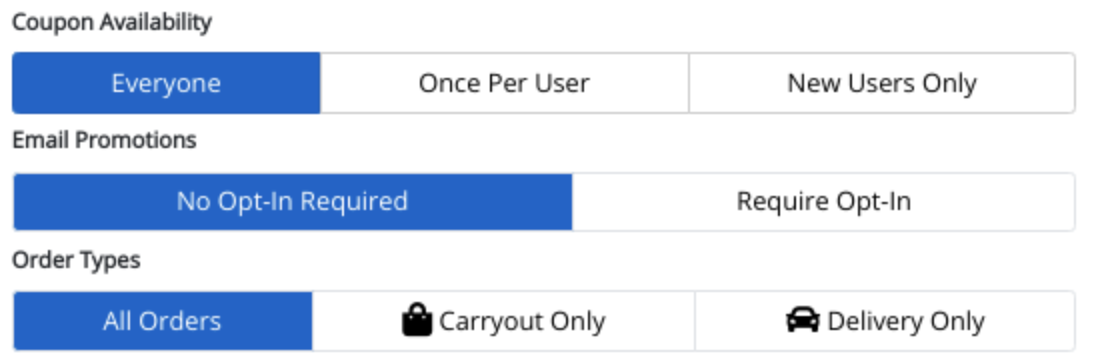Screen dimensions: 1096x364
Task: Click the Email Promotions label
Action: [x=104, y=140]
